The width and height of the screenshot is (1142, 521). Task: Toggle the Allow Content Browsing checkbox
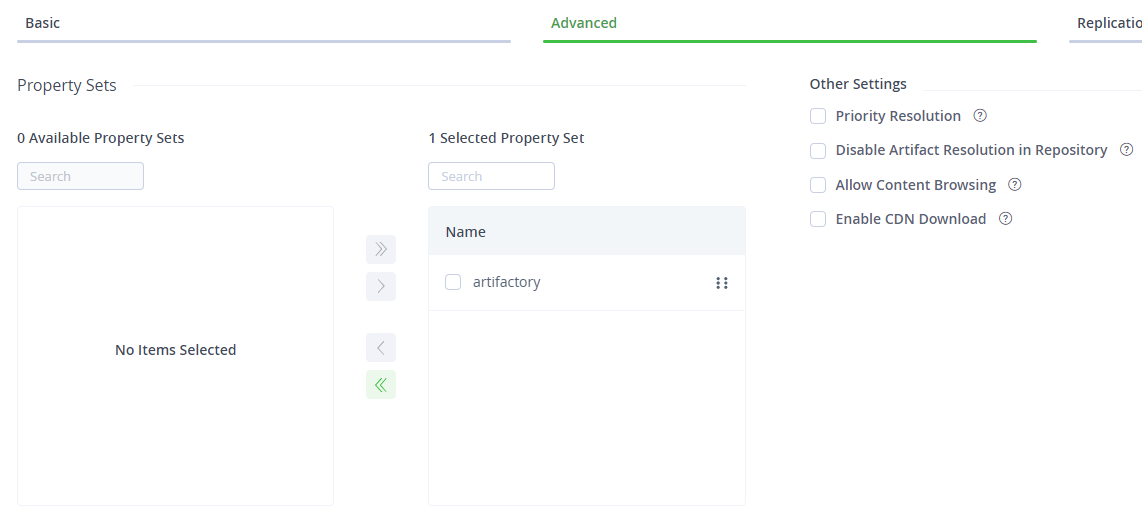[818, 185]
